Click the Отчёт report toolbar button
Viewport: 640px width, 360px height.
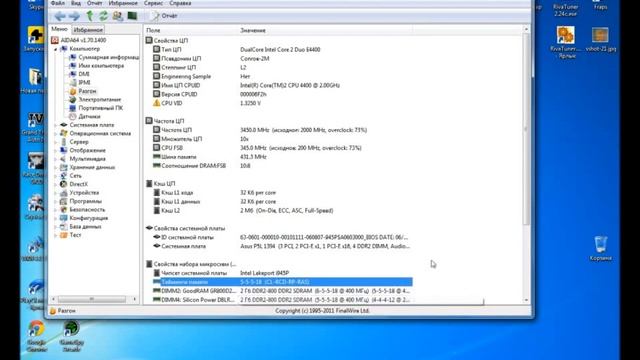(164, 16)
